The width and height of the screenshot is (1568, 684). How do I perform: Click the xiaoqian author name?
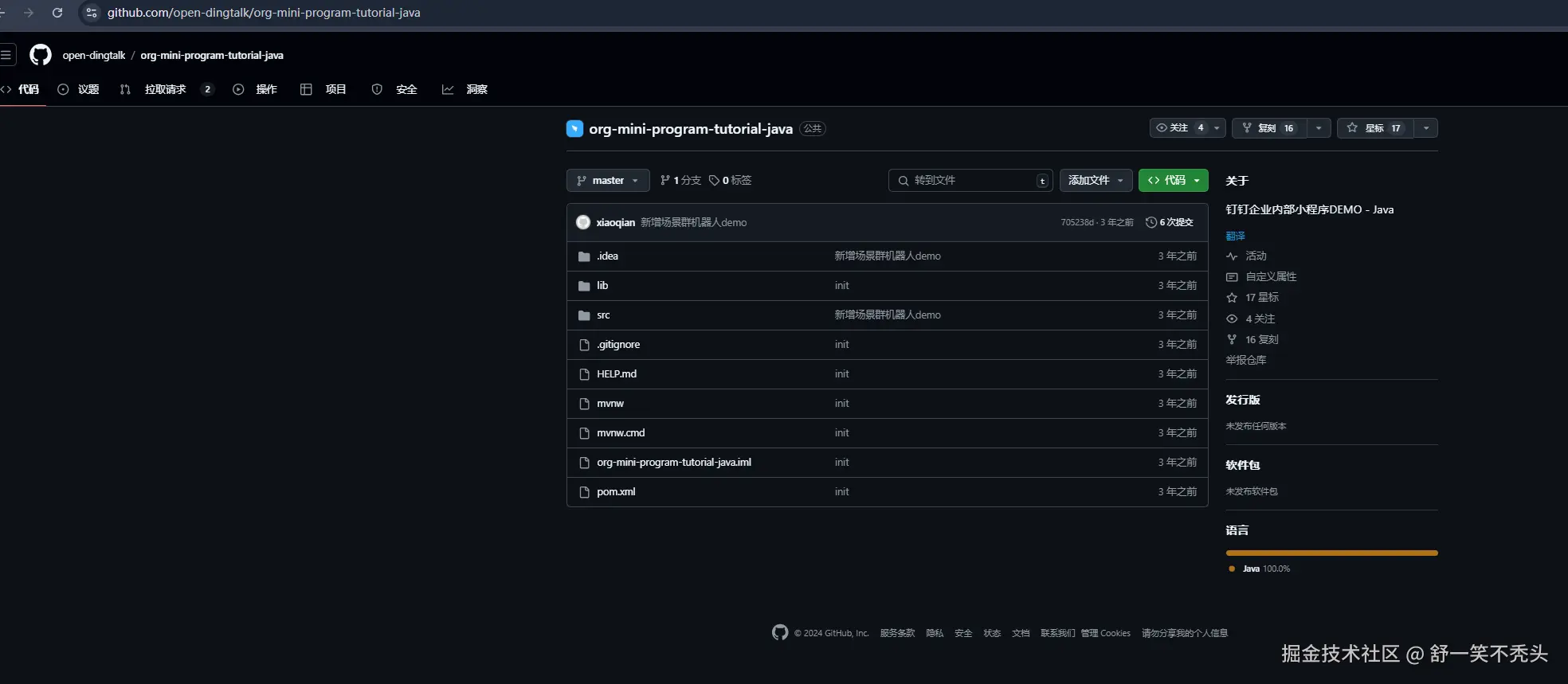616,222
